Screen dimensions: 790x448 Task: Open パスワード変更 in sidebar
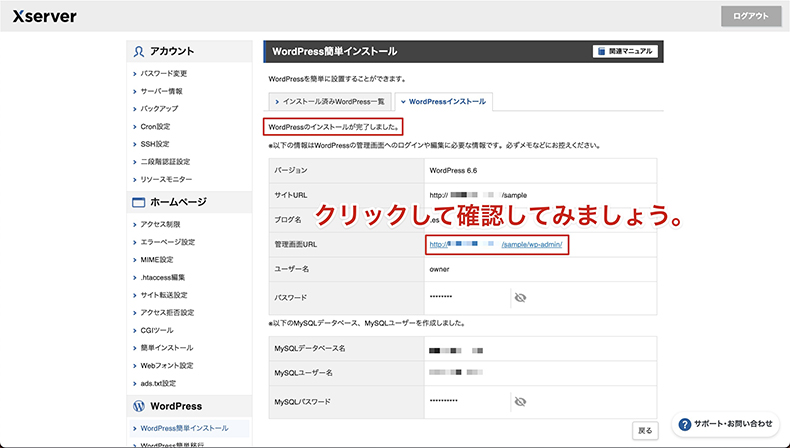(163, 74)
